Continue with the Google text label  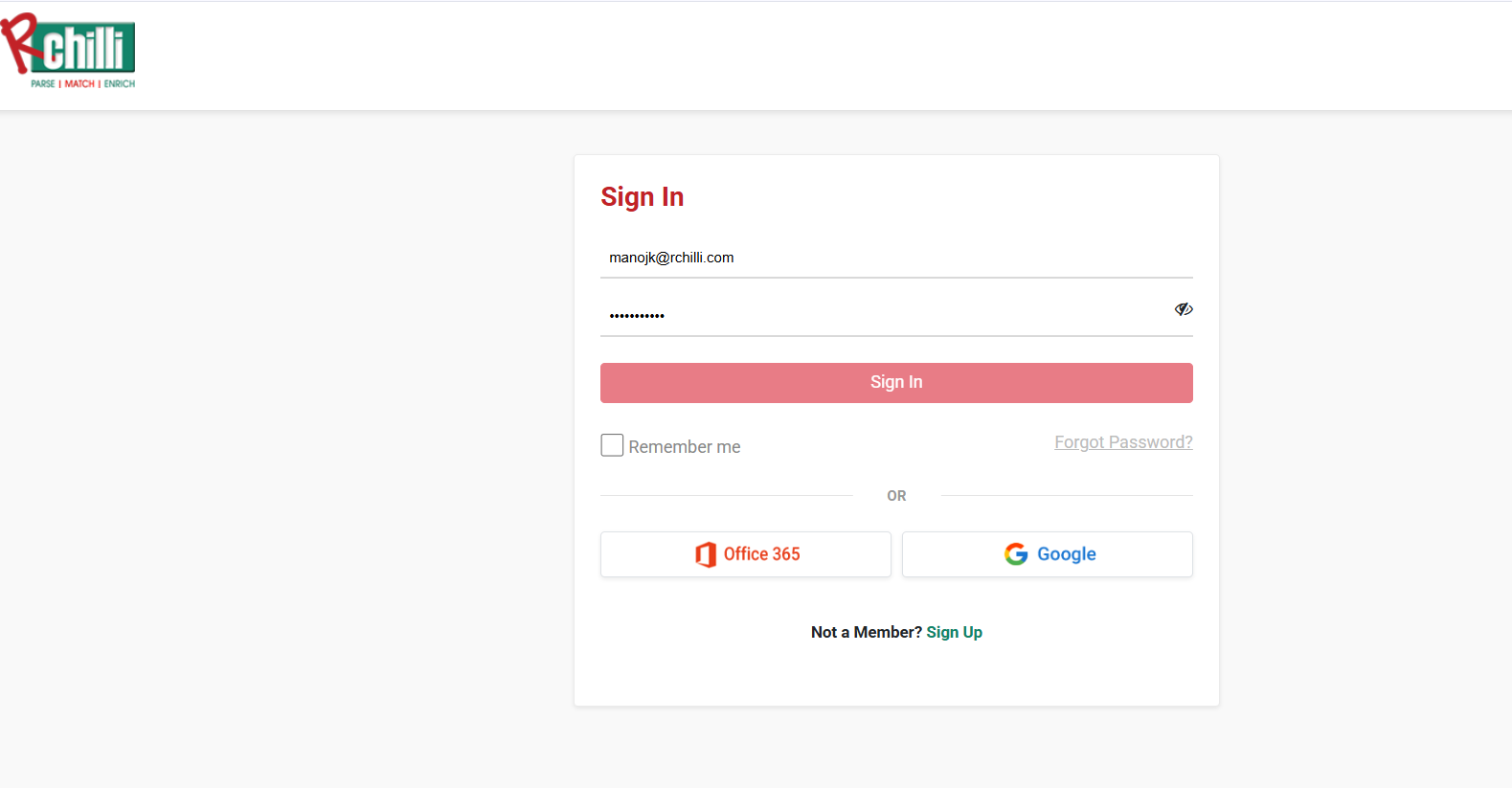point(1067,554)
